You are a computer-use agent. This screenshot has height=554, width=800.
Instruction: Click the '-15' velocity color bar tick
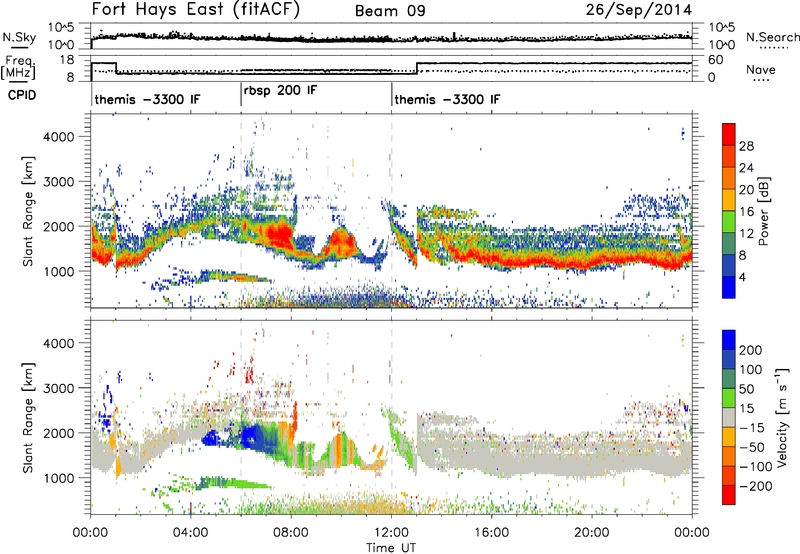[752, 428]
